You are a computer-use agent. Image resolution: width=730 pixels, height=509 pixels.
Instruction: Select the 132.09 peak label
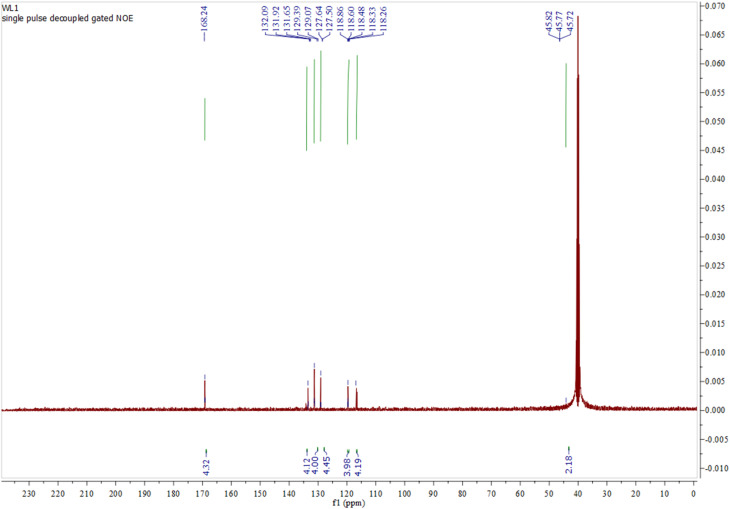point(265,18)
